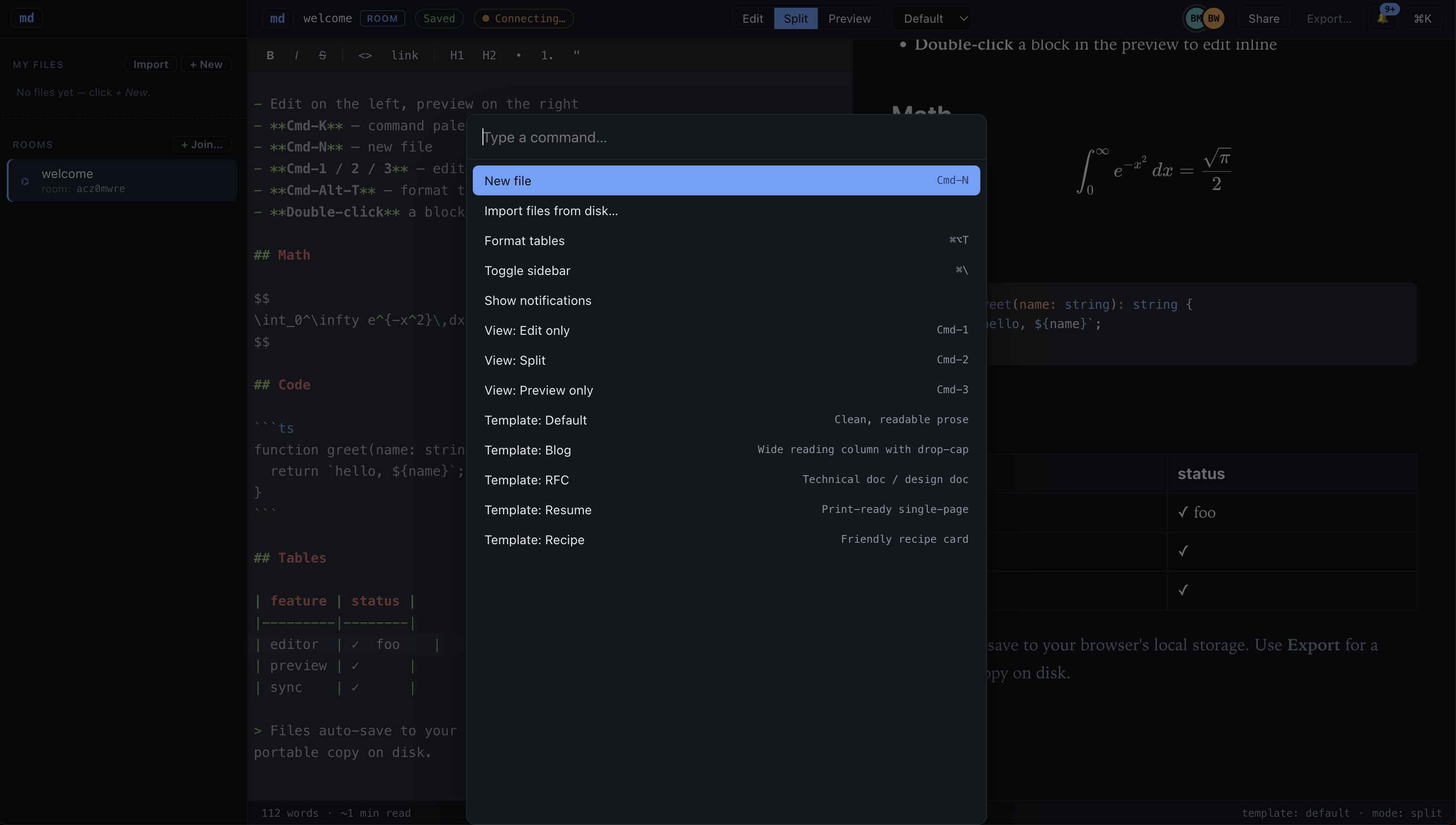This screenshot has height=825, width=1456.
Task: Open the welcome room in sidebar
Action: (123, 181)
